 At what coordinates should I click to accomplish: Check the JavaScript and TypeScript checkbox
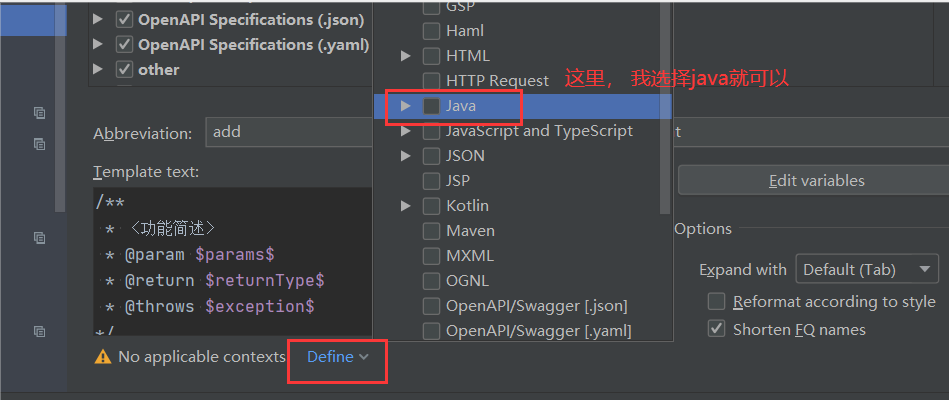(431, 131)
